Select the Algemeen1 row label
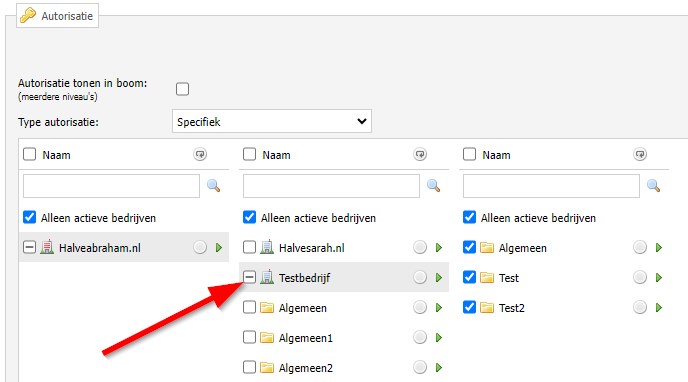The height and width of the screenshot is (382, 688). (306, 338)
